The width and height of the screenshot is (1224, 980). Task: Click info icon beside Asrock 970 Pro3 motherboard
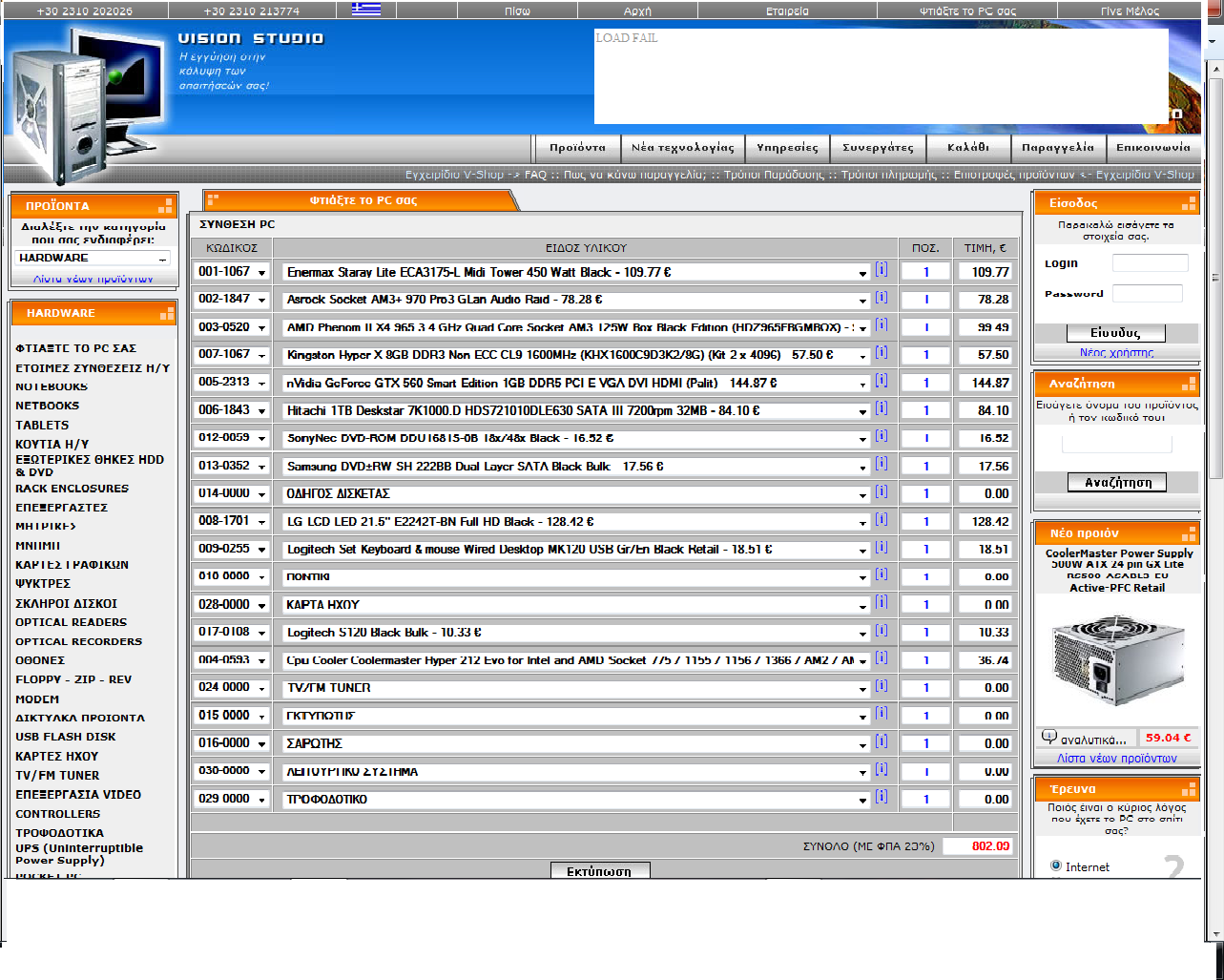pos(882,298)
